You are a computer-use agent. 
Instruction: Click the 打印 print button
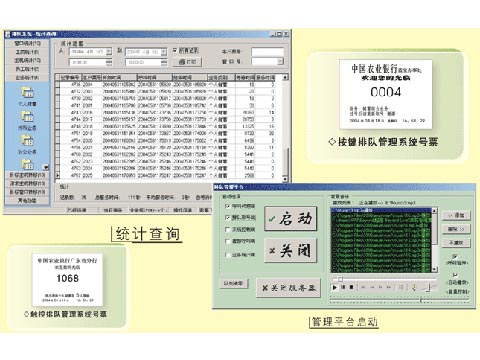click(x=187, y=62)
